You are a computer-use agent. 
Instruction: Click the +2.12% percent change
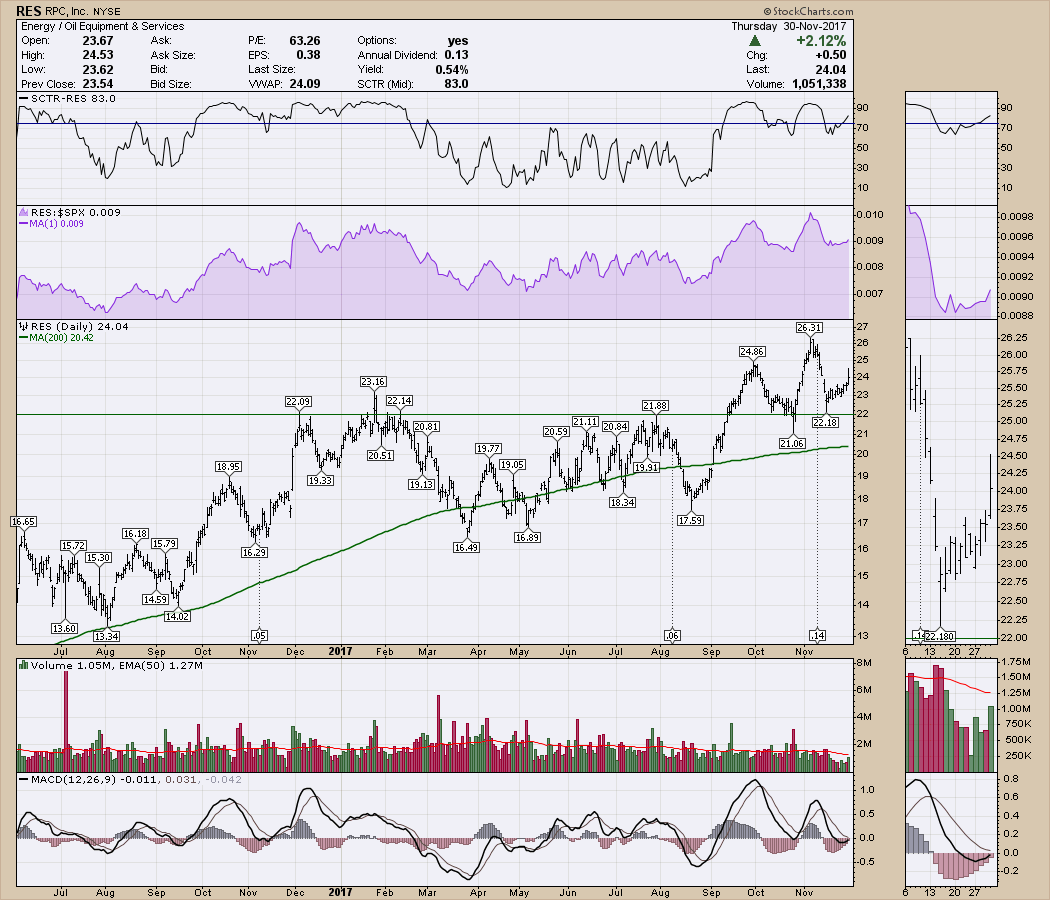pos(821,41)
